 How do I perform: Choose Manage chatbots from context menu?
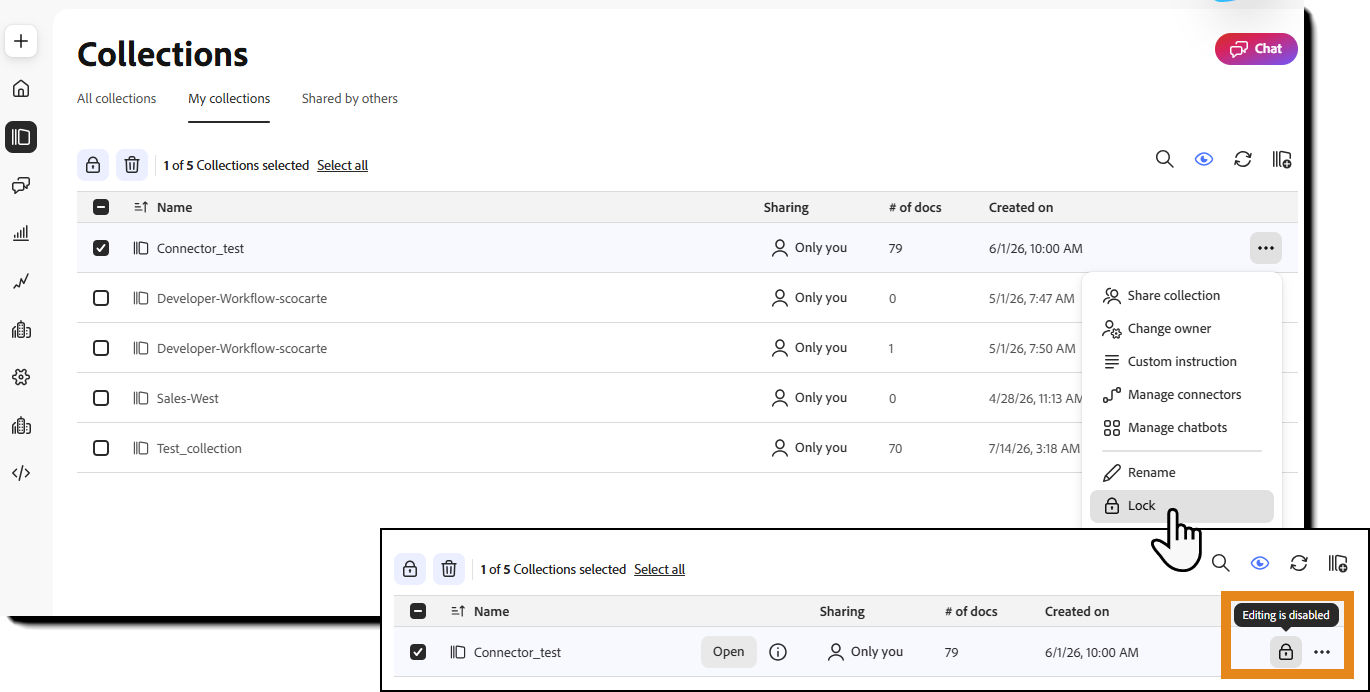pyautogui.click(x=1181, y=428)
